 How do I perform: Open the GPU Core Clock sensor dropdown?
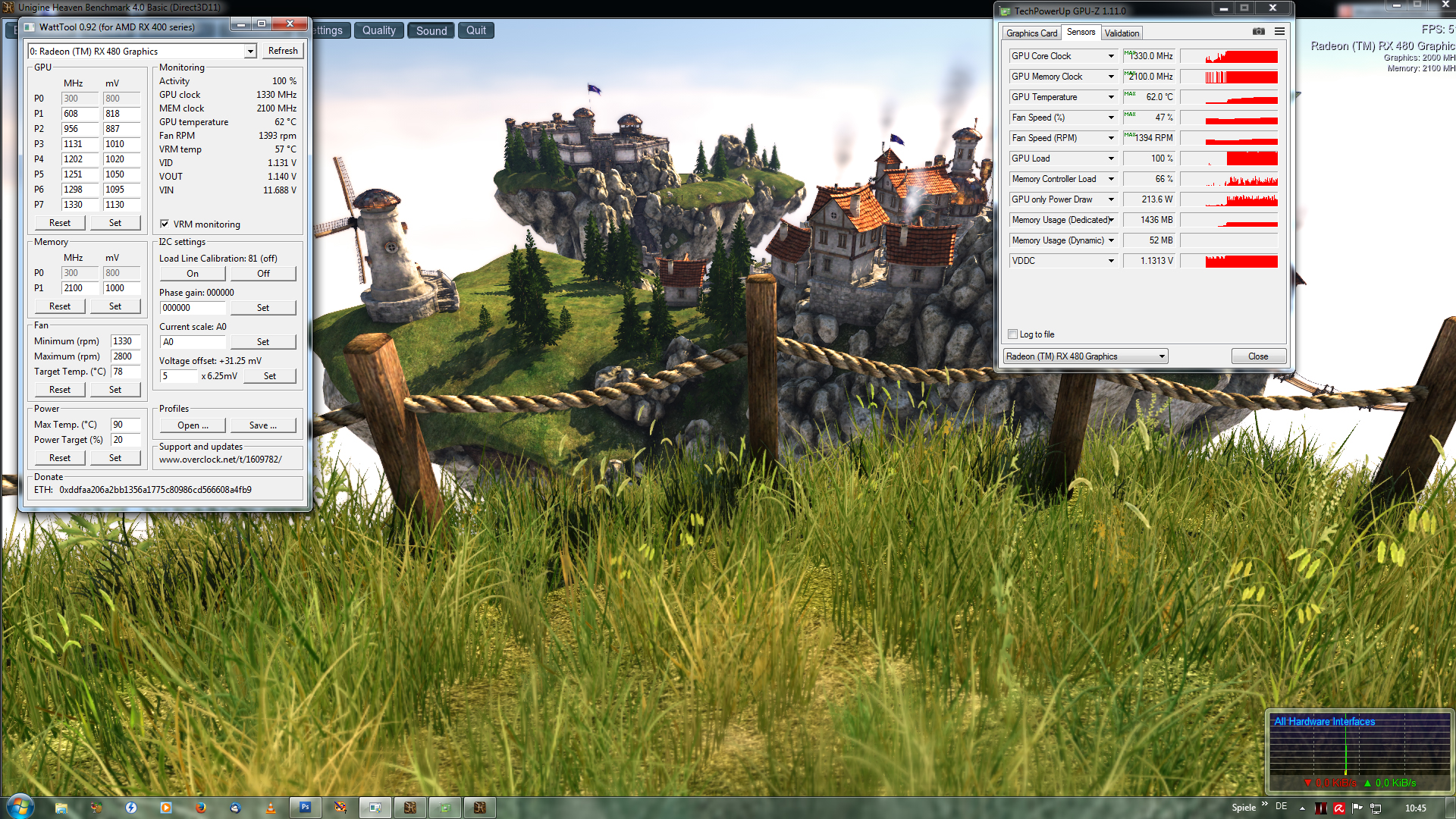(x=1111, y=56)
